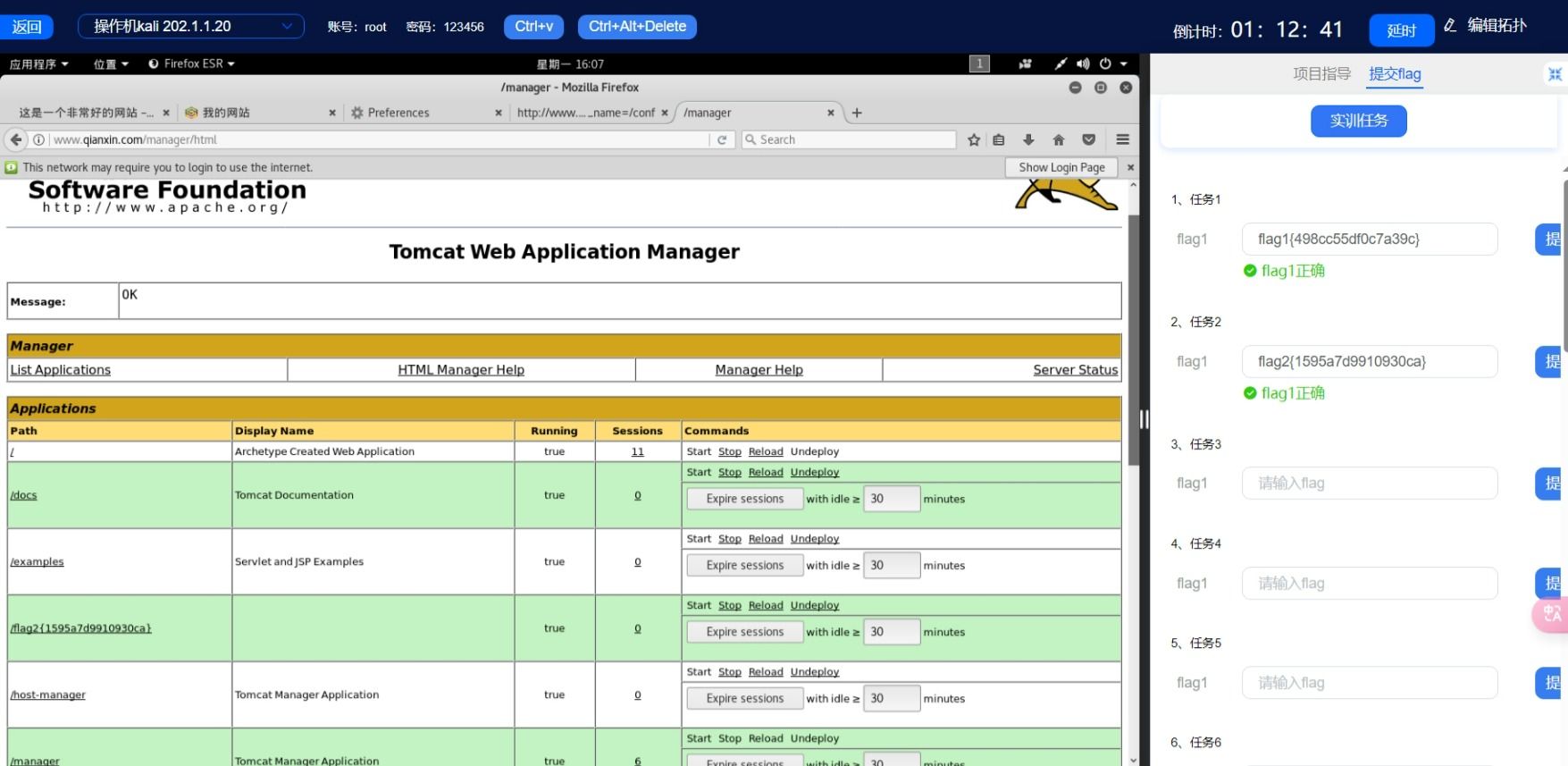Submit flag for 任务3
This screenshot has width=1568, height=766.
coord(1550,484)
